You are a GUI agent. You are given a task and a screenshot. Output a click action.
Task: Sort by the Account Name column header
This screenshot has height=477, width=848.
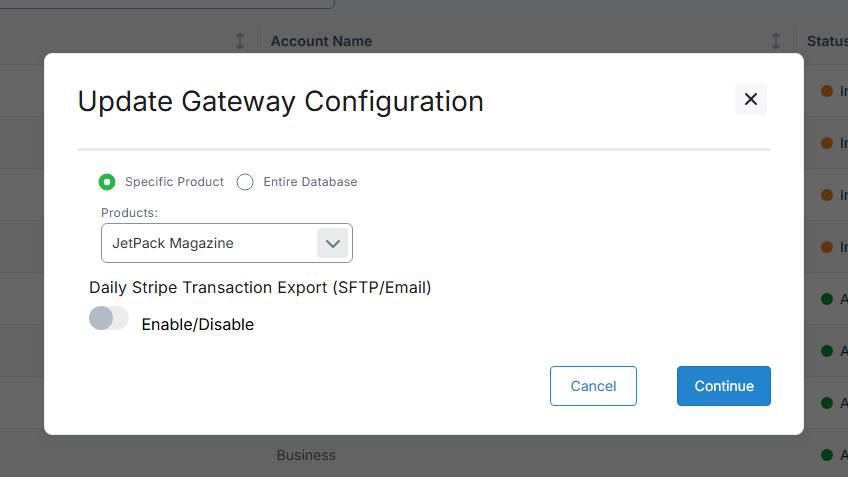(x=321, y=41)
